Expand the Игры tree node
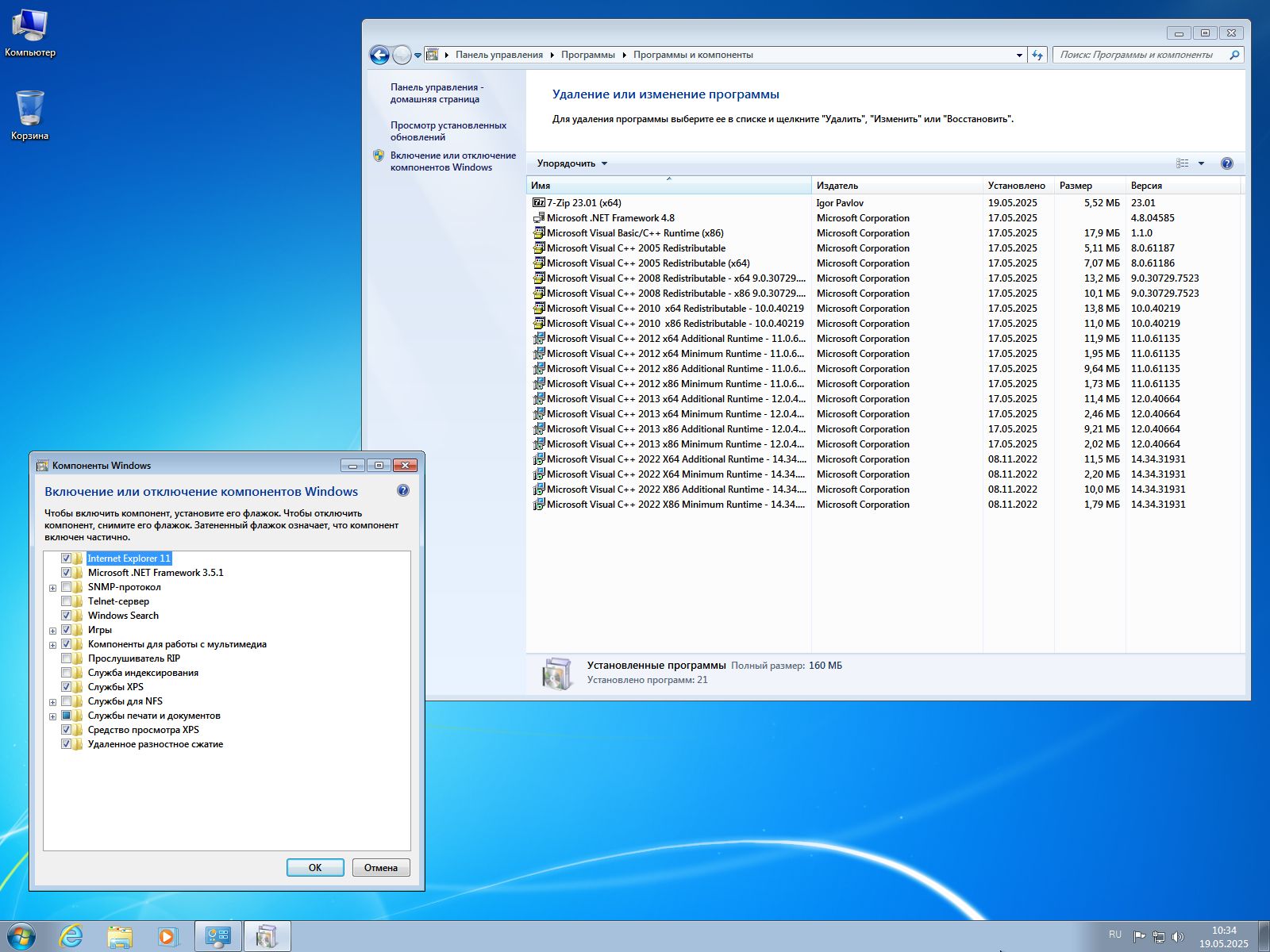The height and width of the screenshot is (952, 1270). [x=53, y=631]
